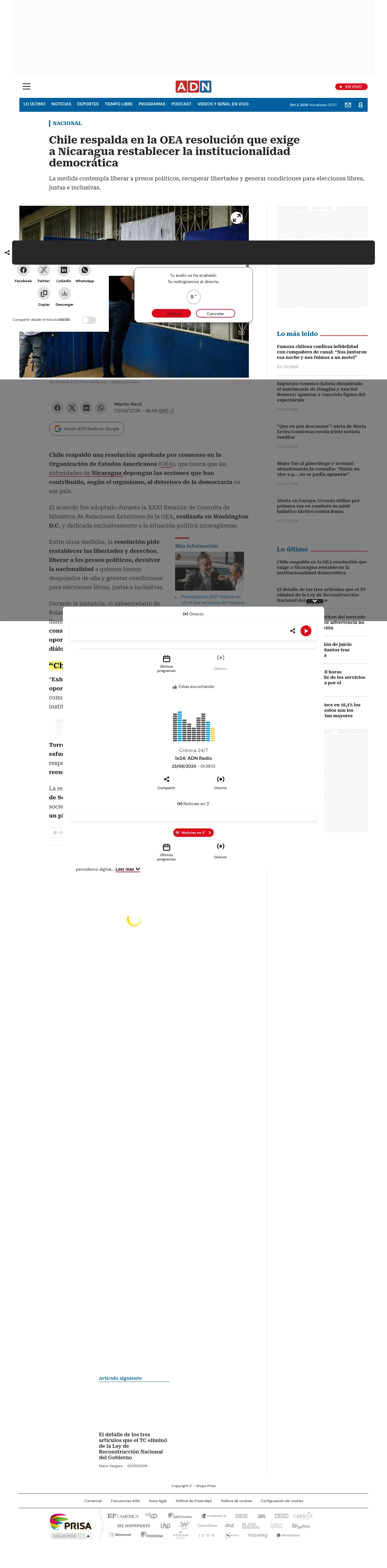Screen dimensions: 387x1568
Task: Open the Martín Neut author link
Action: point(128,404)
